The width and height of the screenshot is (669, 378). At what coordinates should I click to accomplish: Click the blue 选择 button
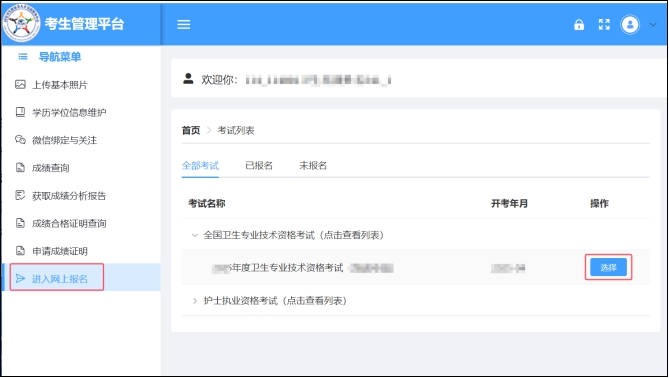click(x=608, y=268)
